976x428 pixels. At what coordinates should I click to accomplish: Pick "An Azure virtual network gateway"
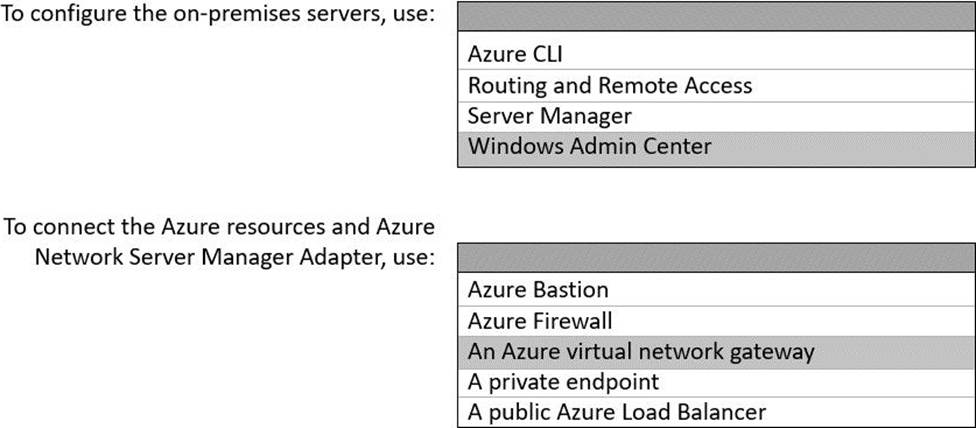pyautogui.click(x=641, y=351)
